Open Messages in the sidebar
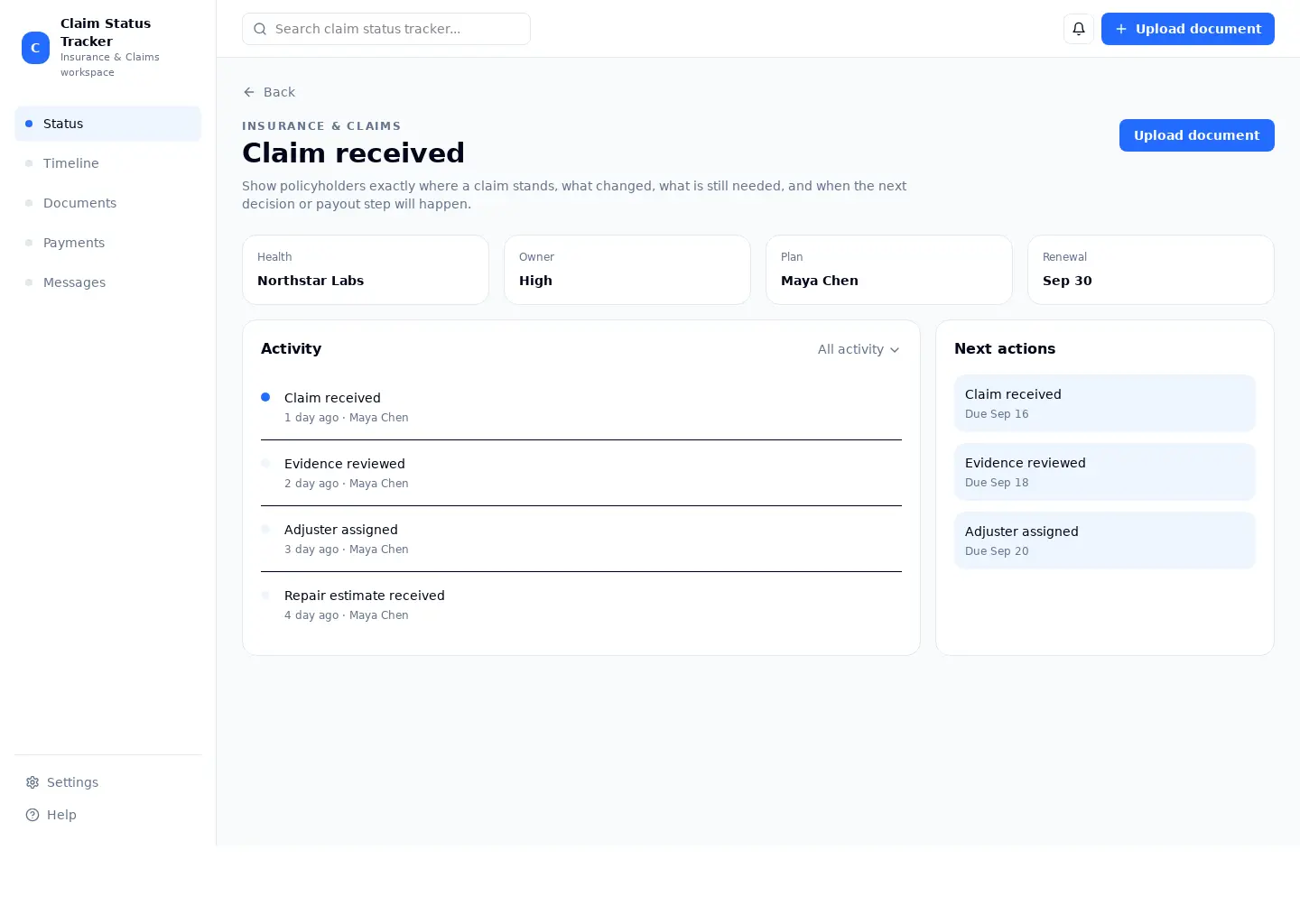The image size is (1300, 924). (x=108, y=282)
